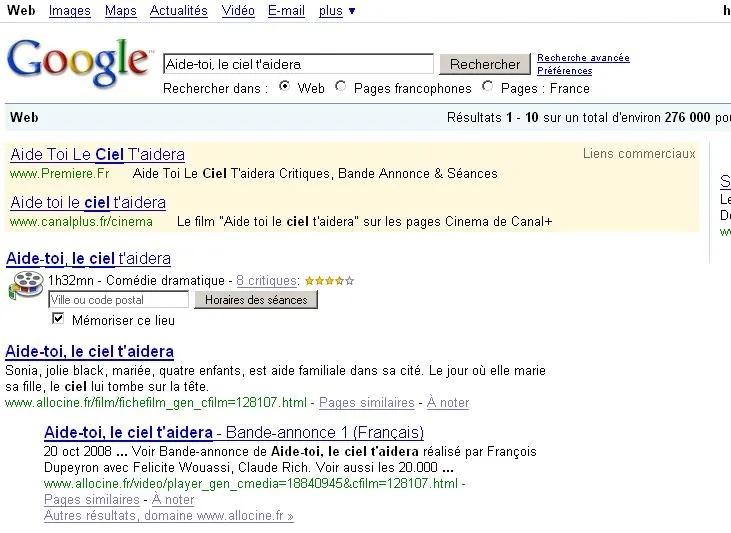Screen dimensions: 731x533
Task: Open the allocine fichefilm result title
Action: [90, 351]
